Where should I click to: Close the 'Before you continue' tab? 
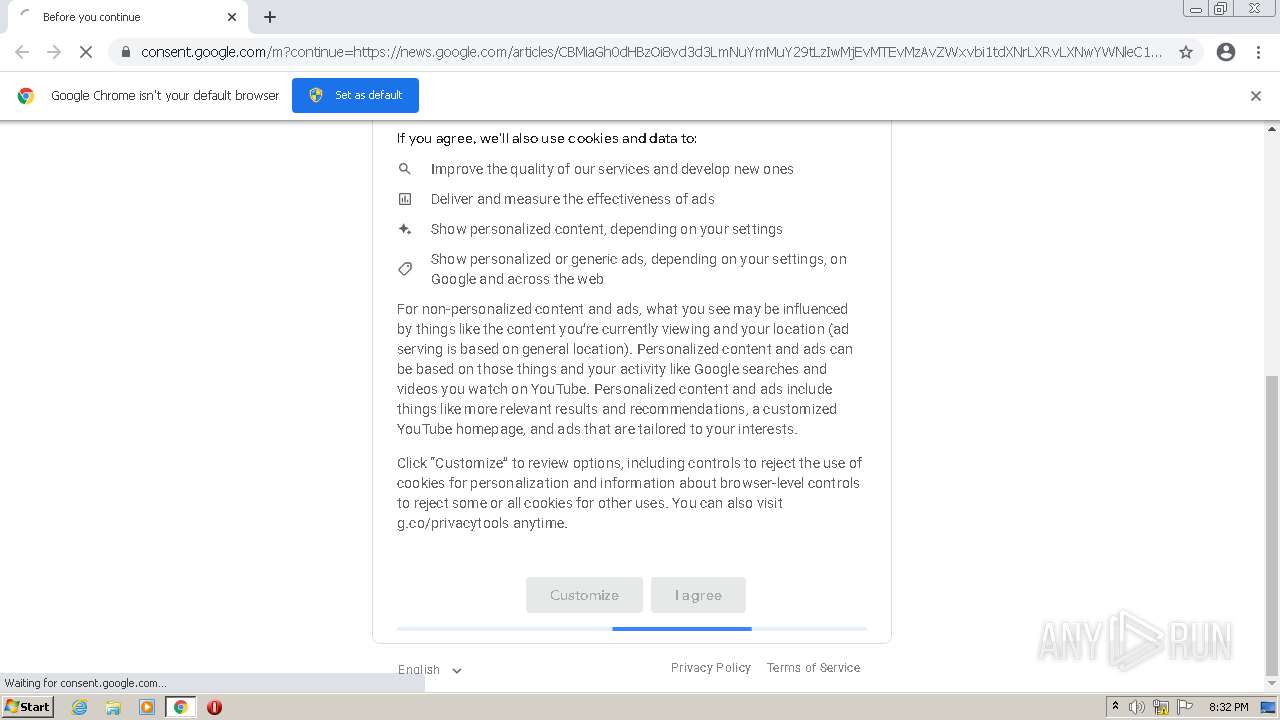coord(232,17)
